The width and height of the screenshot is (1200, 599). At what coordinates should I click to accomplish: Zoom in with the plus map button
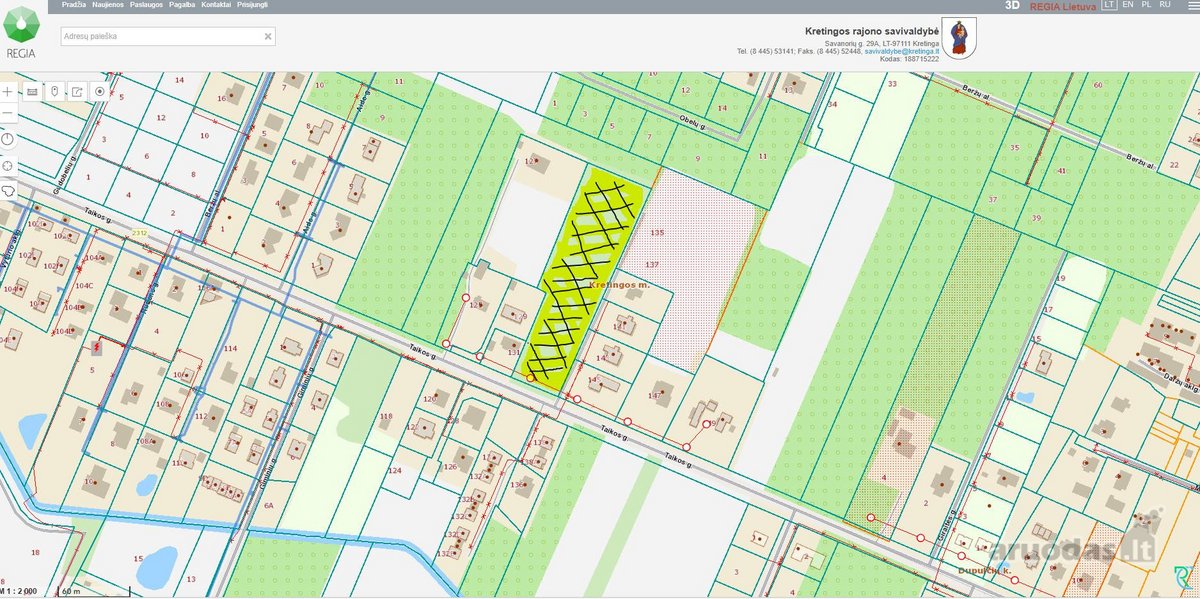(8, 91)
